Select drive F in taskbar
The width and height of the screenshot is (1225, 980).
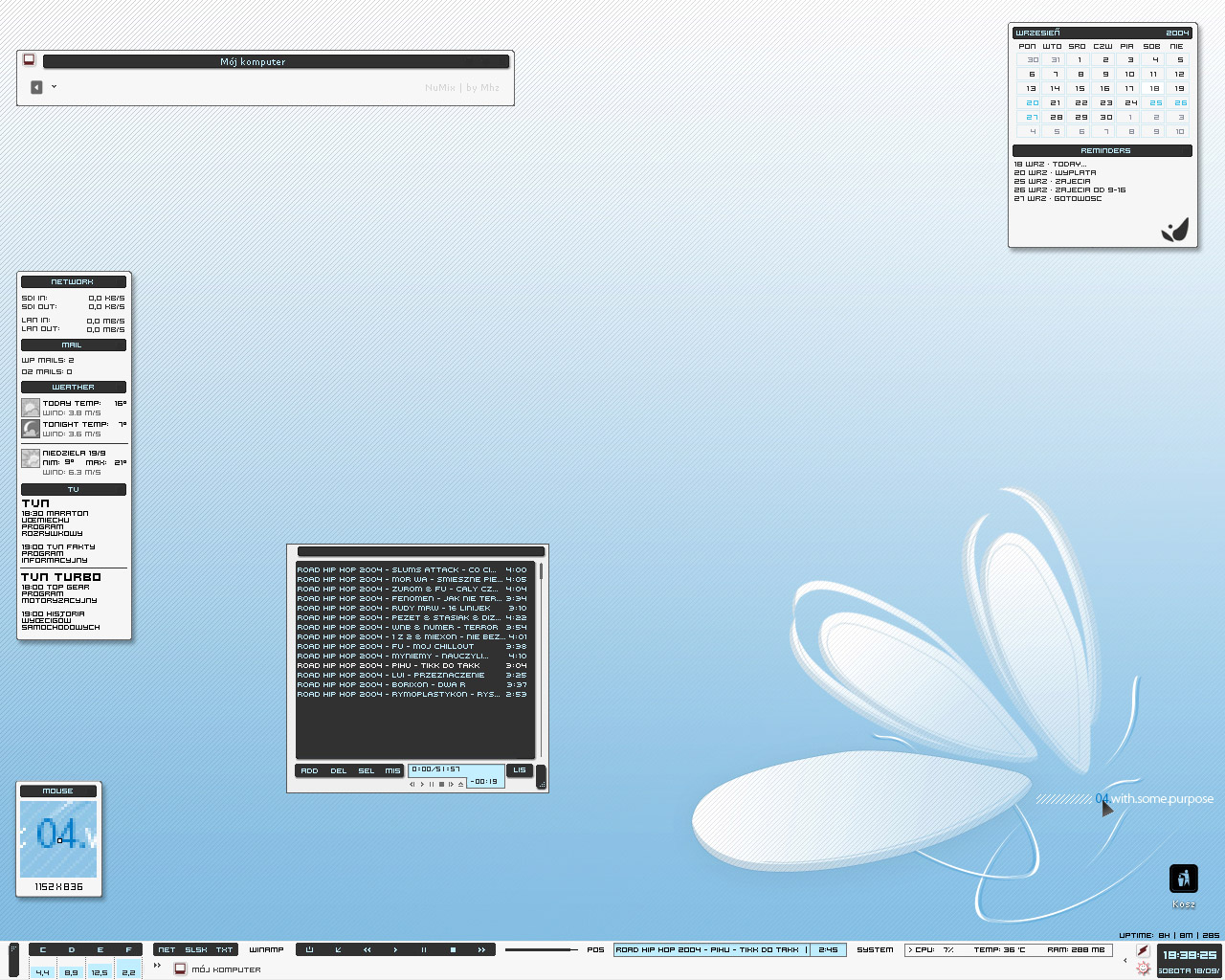tap(128, 950)
